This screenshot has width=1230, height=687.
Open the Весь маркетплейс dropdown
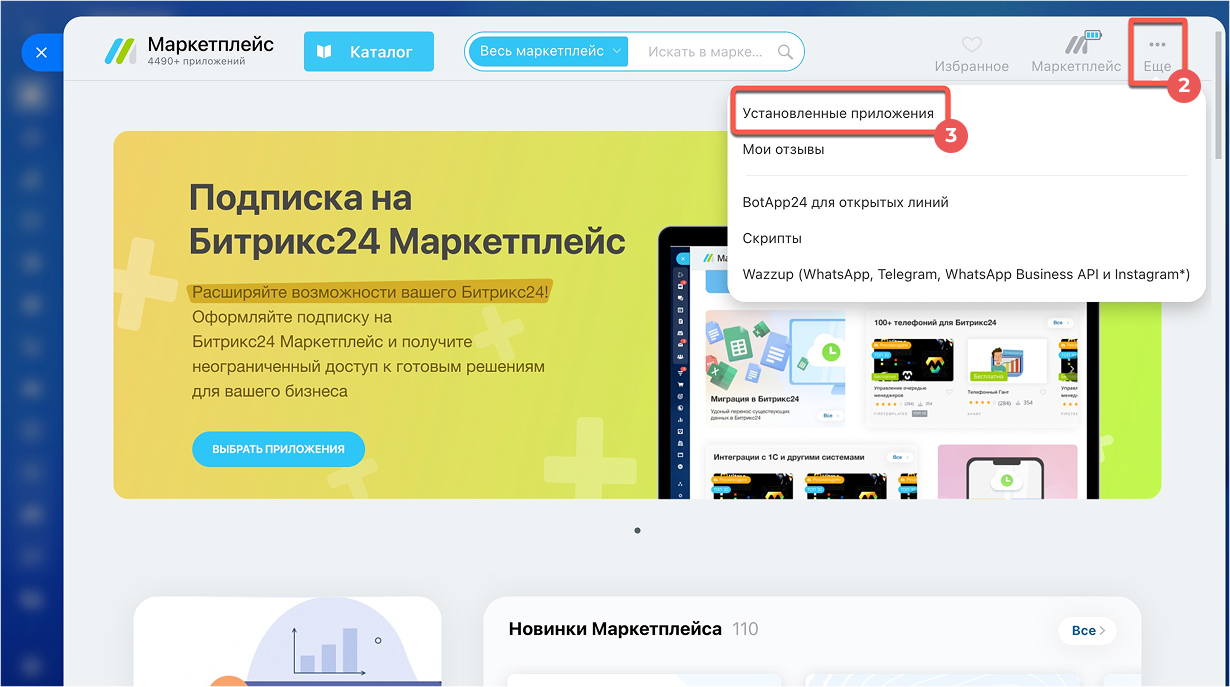point(548,52)
